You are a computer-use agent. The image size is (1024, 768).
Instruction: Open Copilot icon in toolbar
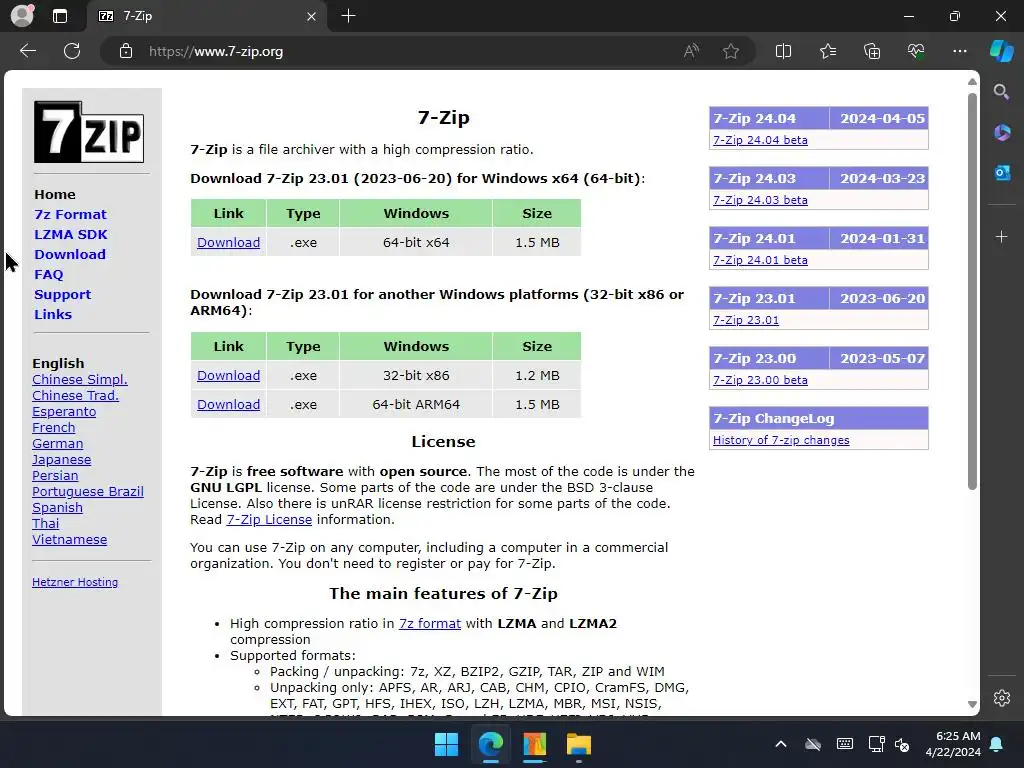click(x=1002, y=51)
